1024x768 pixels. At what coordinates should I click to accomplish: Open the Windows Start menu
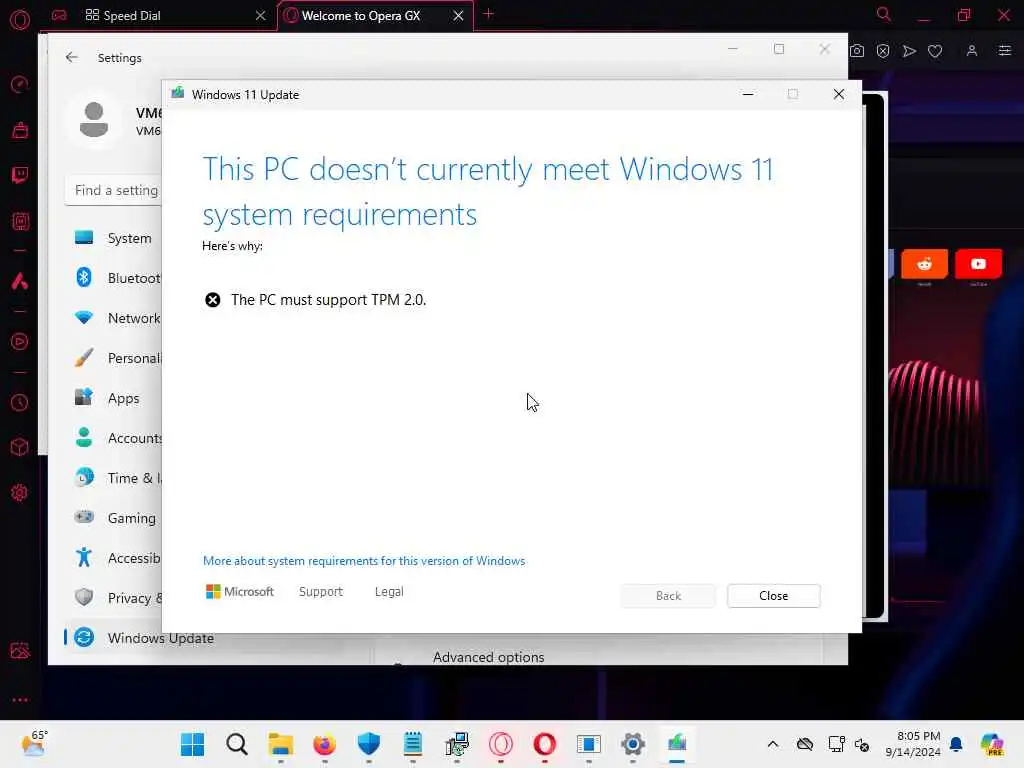click(193, 744)
